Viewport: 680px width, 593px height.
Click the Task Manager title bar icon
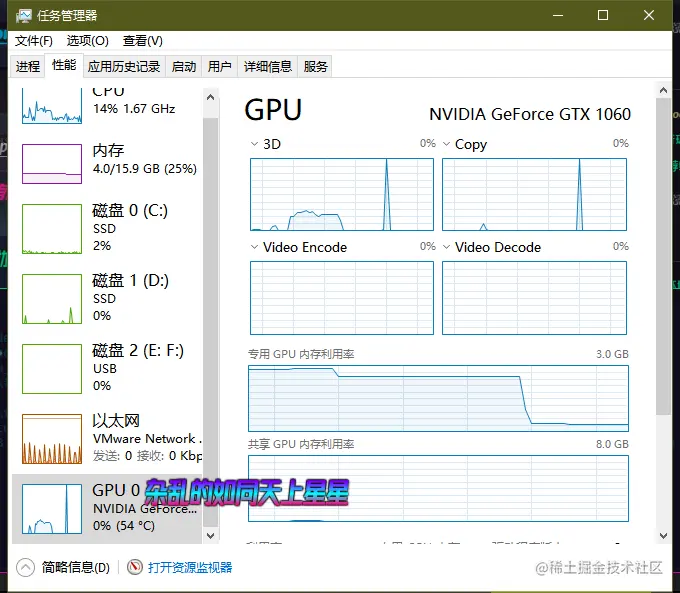[x=24, y=16]
